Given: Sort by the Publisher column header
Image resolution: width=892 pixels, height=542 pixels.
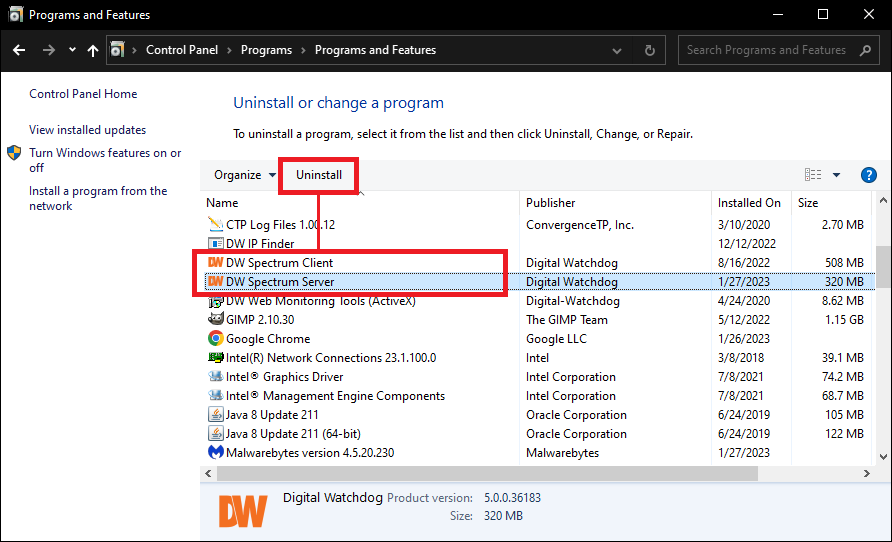Looking at the screenshot, I should [551, 203].
